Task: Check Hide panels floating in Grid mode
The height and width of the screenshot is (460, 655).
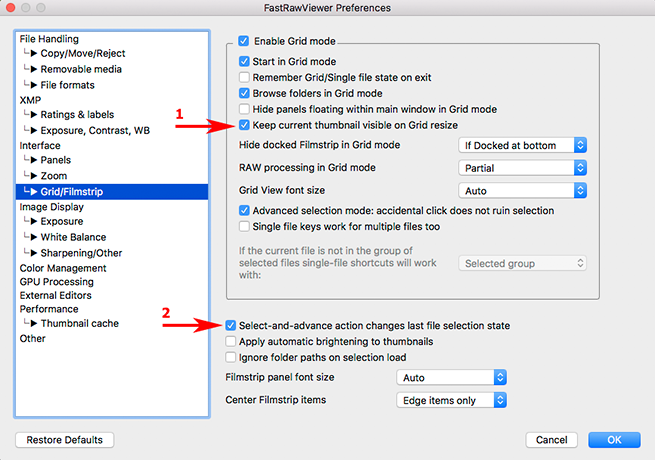Action: click(x=245, y=109)
